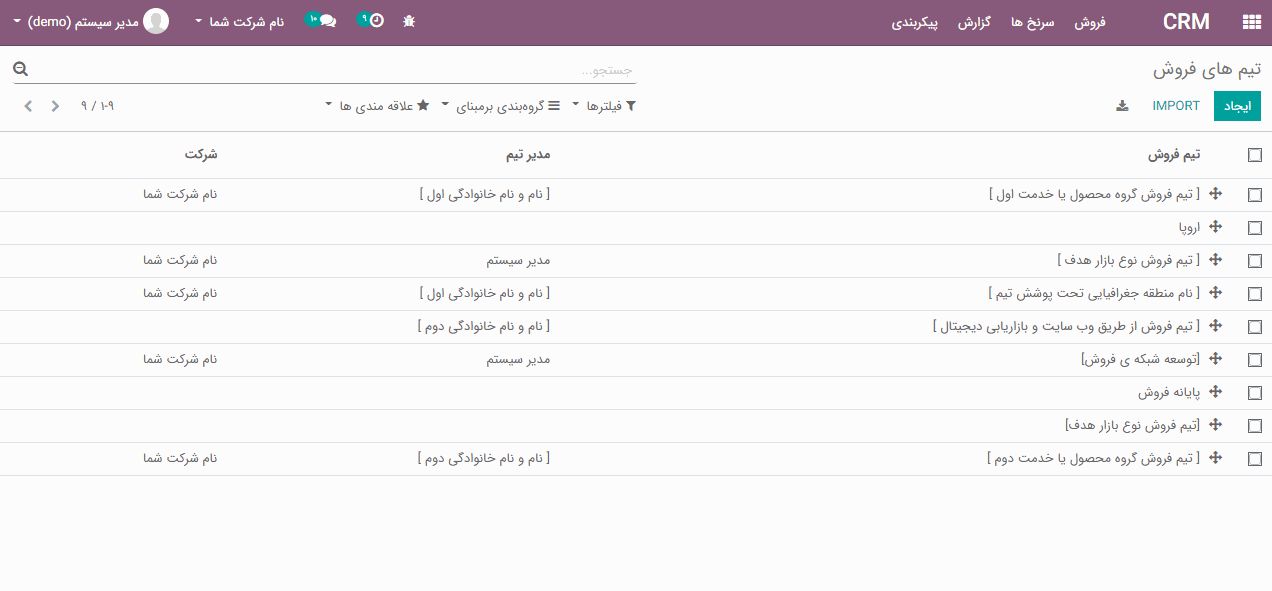Click the user avatar picture
1272x591 pixels.
click(156, 21)
